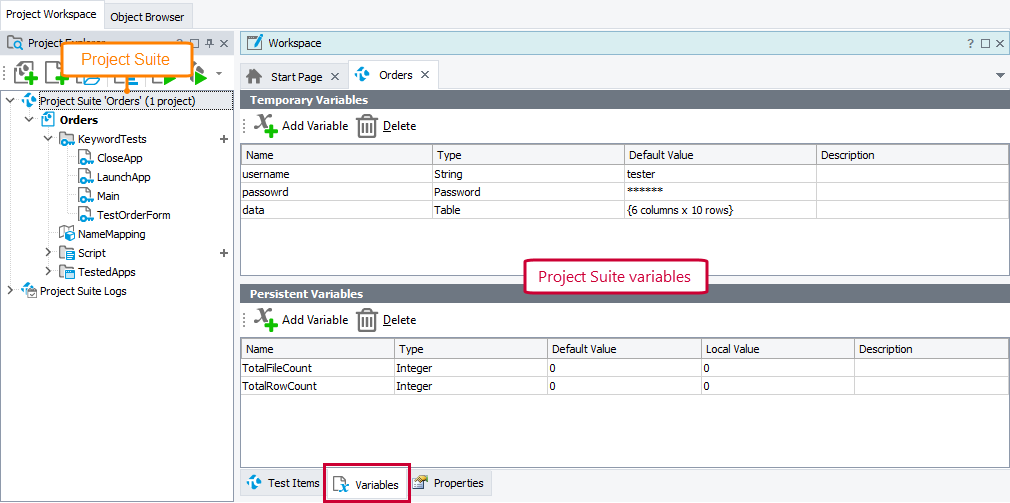Click the Workspace help question mark
The width and height of the screenshot is (1010, 503).
(970, 44)
